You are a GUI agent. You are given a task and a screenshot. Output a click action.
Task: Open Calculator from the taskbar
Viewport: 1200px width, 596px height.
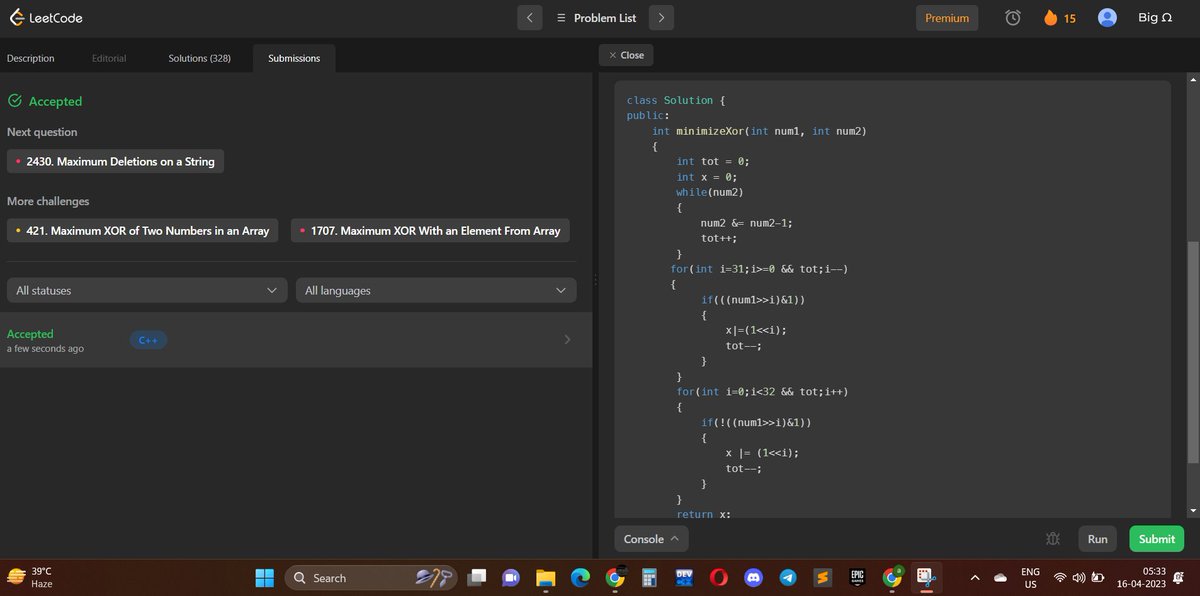pyautogui.click(x=649, y=577)
